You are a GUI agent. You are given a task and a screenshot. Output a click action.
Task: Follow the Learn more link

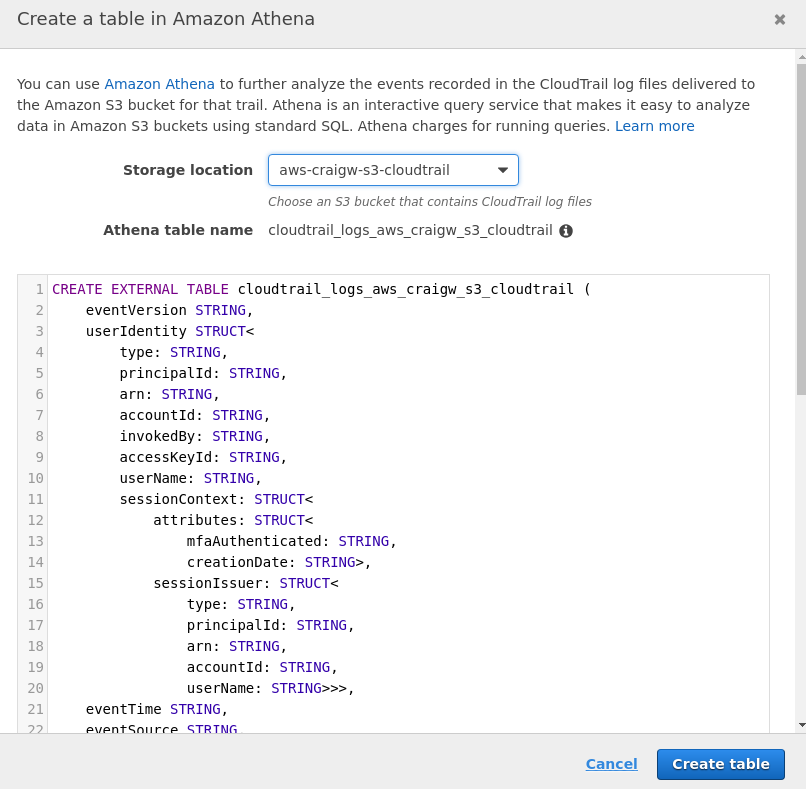coord(654,126)
